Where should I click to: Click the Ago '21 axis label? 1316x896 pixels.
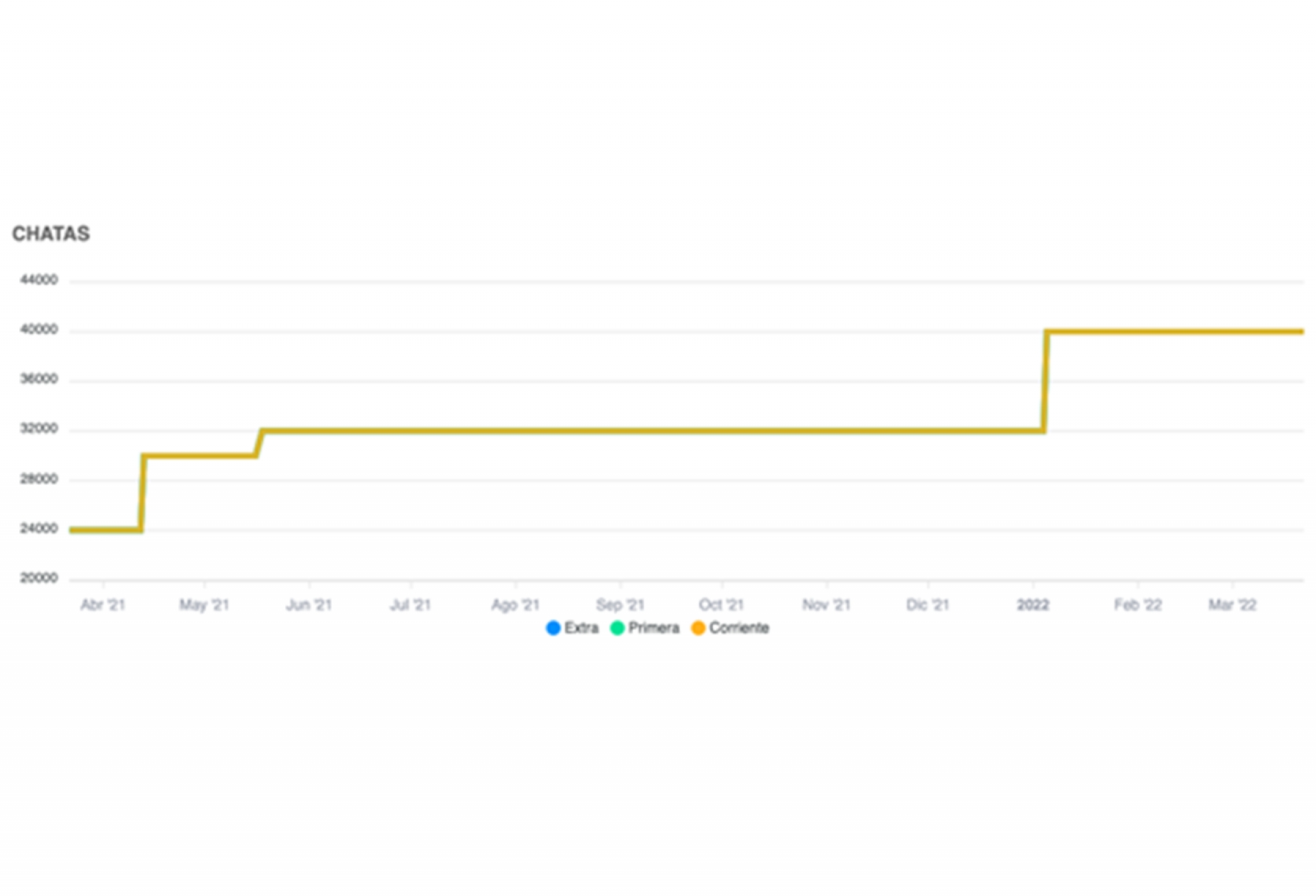[x=515, y=605]
